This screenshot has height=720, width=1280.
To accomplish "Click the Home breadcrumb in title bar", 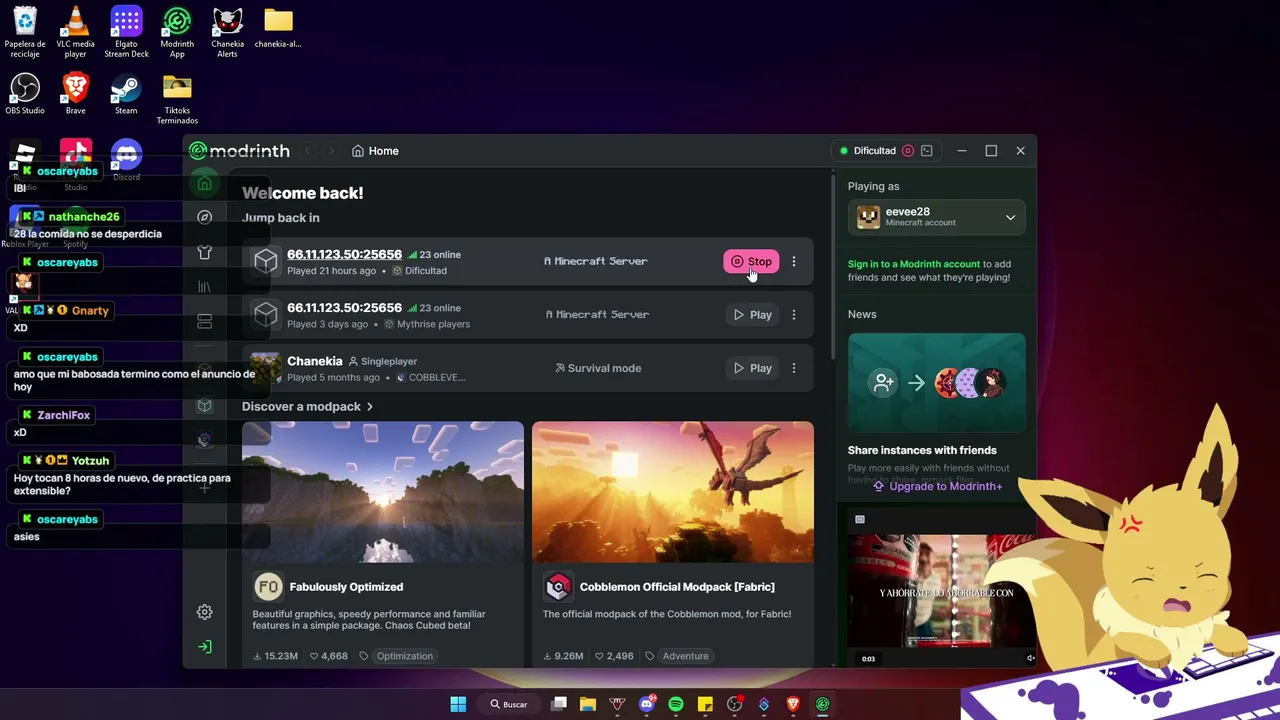I will click(x=375, y=151).
